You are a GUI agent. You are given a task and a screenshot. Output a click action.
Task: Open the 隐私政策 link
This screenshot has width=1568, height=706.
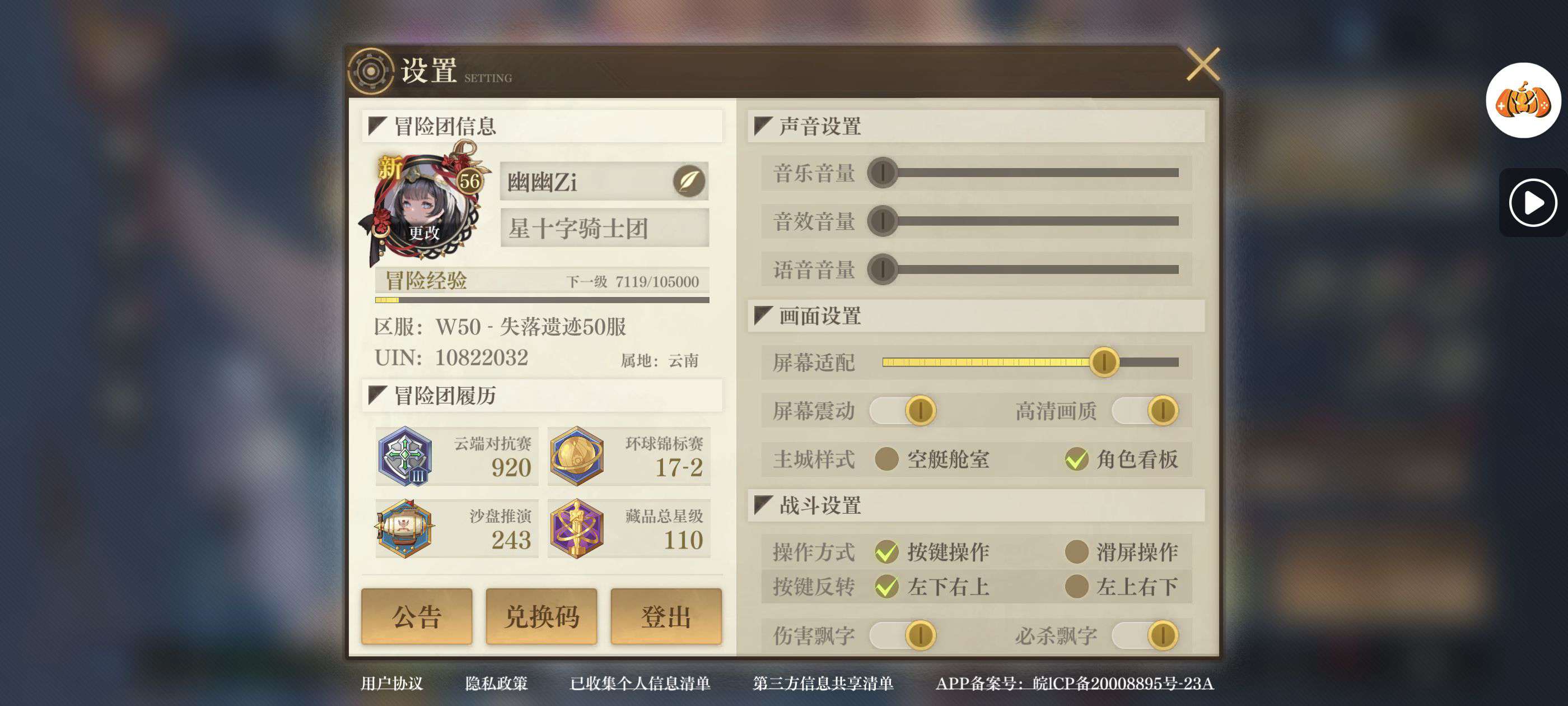pyautogui.click(x=496, y=684)
